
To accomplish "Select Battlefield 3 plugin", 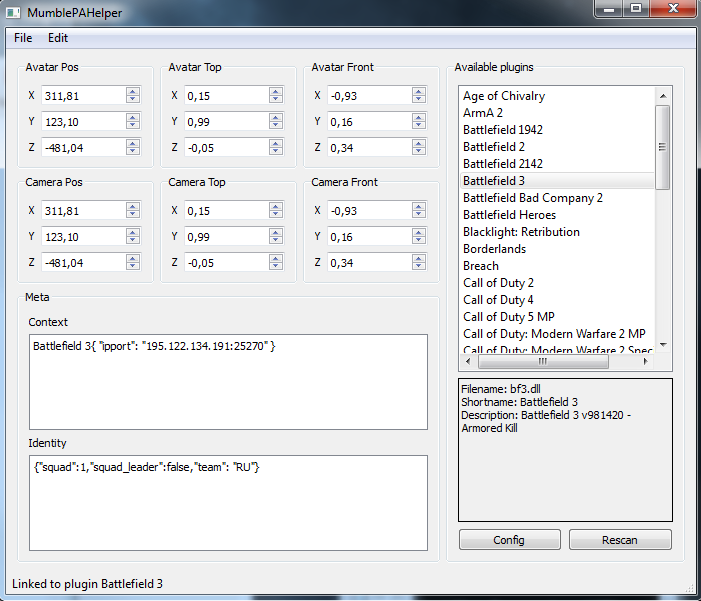I will point(557,181).
